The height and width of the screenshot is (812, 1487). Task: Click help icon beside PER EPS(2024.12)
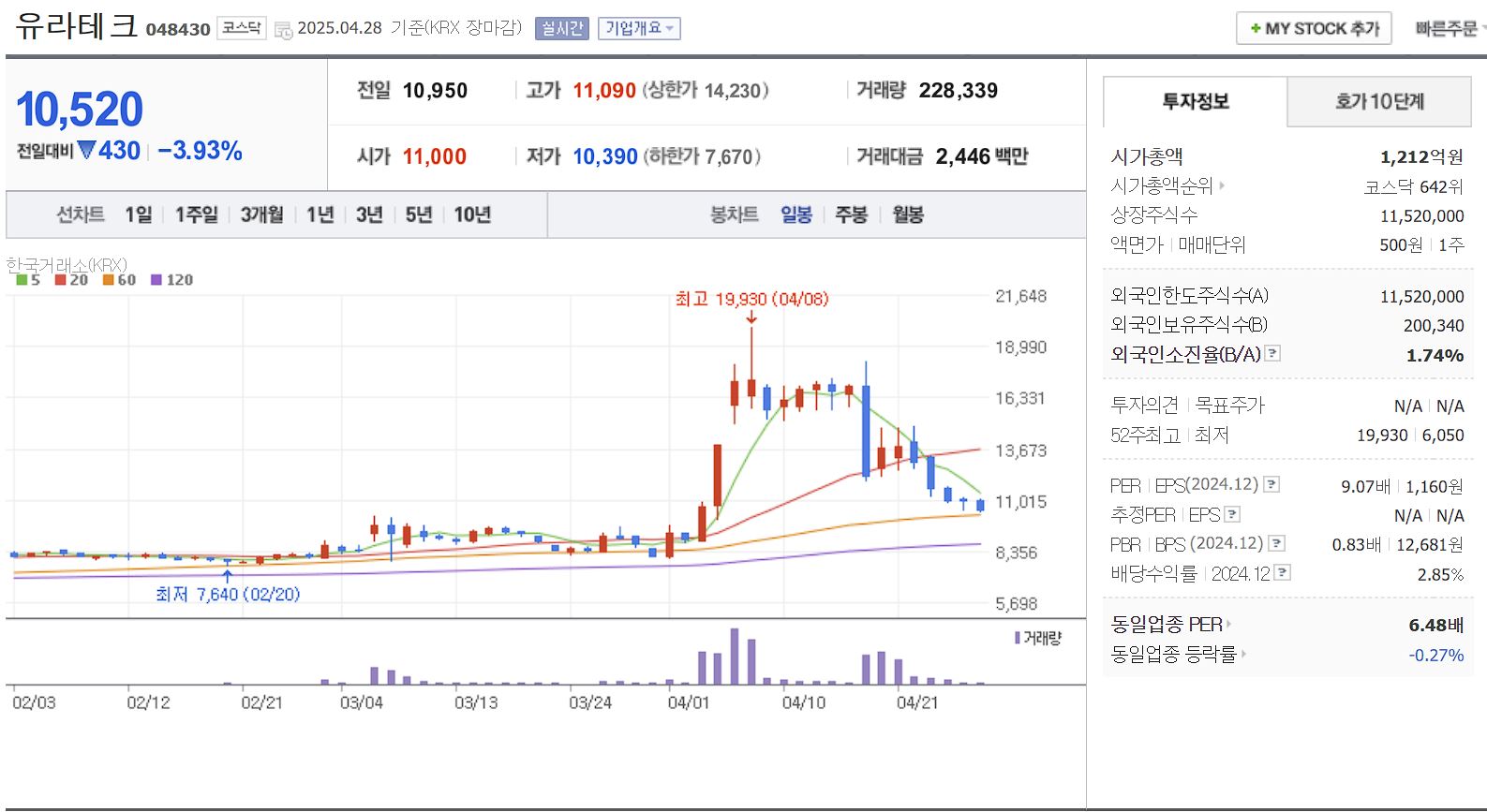[x=1271, y=484]
